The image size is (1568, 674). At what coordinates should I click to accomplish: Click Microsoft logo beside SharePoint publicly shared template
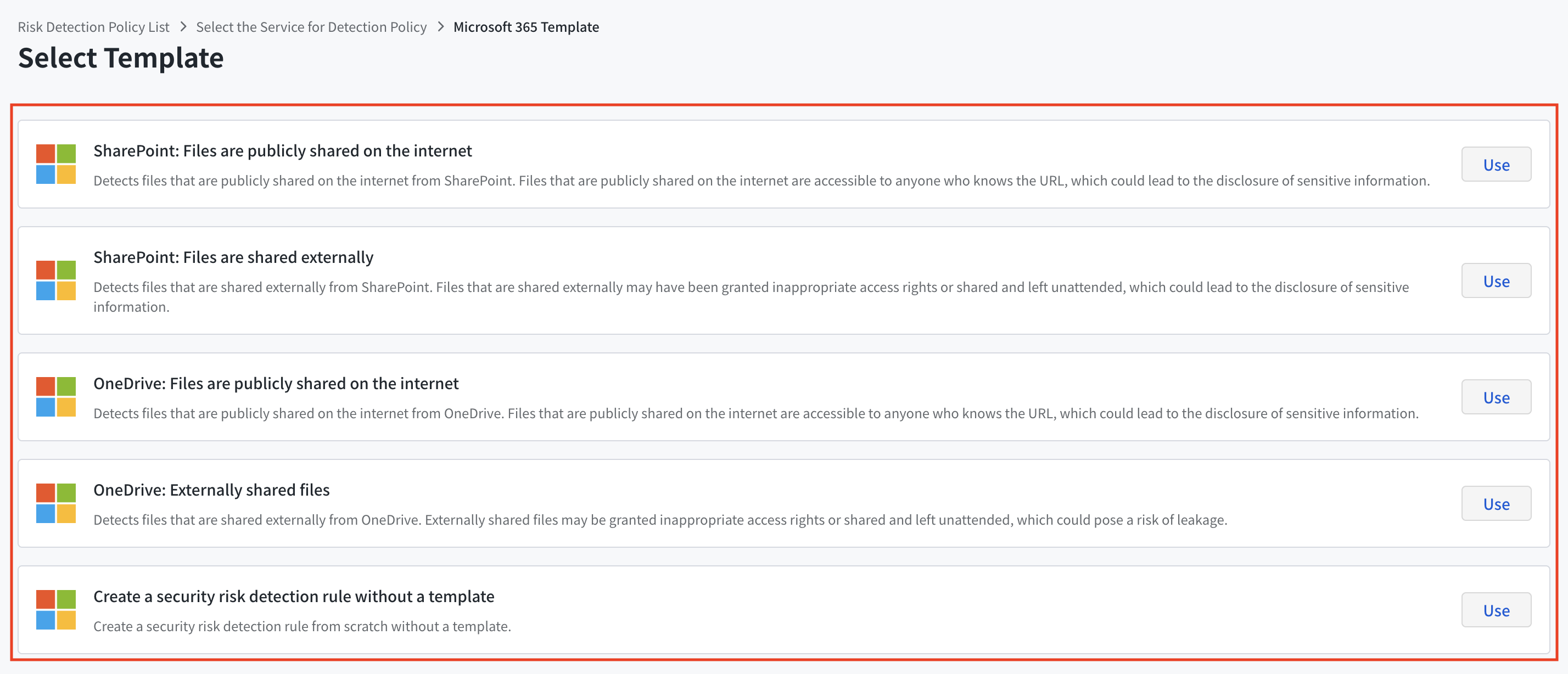[x=56, y=164]
